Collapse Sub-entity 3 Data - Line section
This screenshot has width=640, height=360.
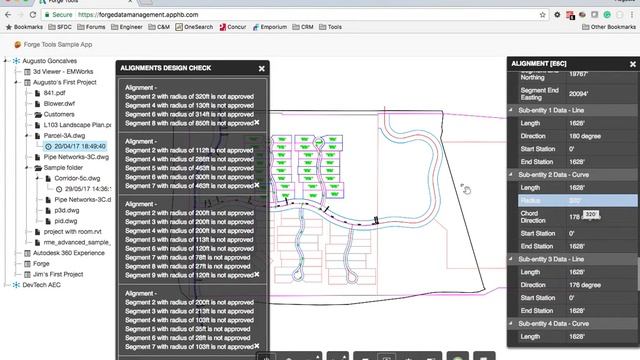click(x=511, y=259)
